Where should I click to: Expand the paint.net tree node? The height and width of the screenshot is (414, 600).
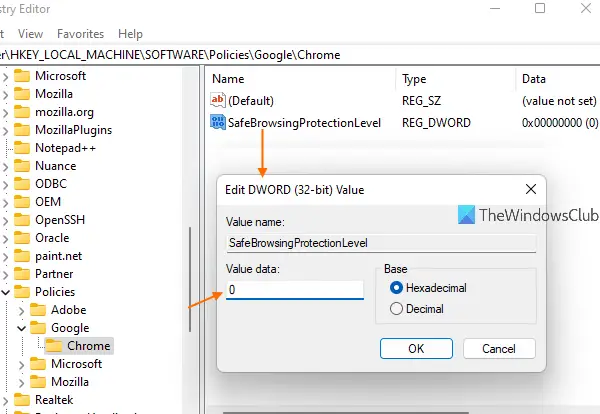(x=5, y=256)
